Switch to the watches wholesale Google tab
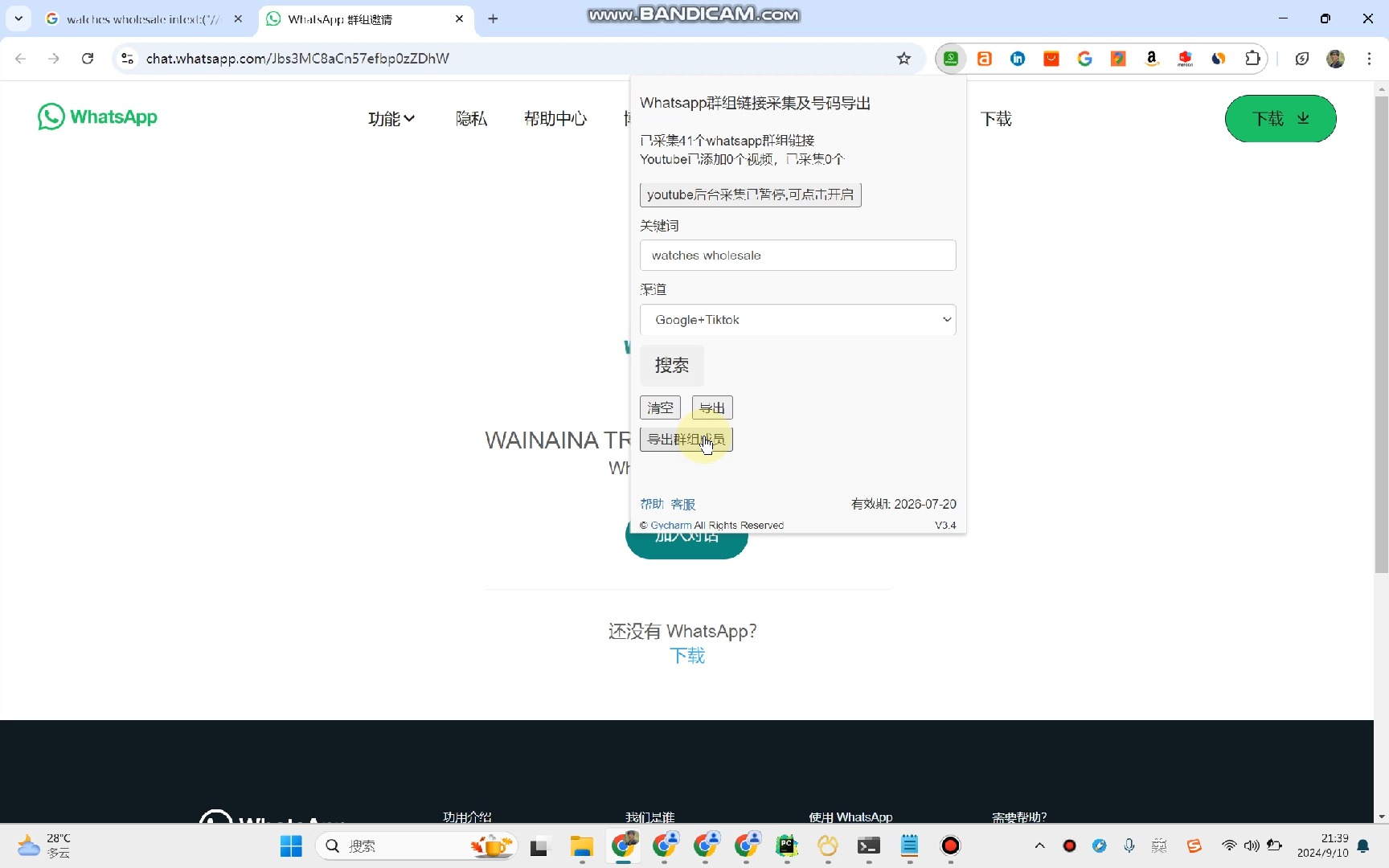The width and height of the screenshot is (1389, 868). click(x=145, y=18)
